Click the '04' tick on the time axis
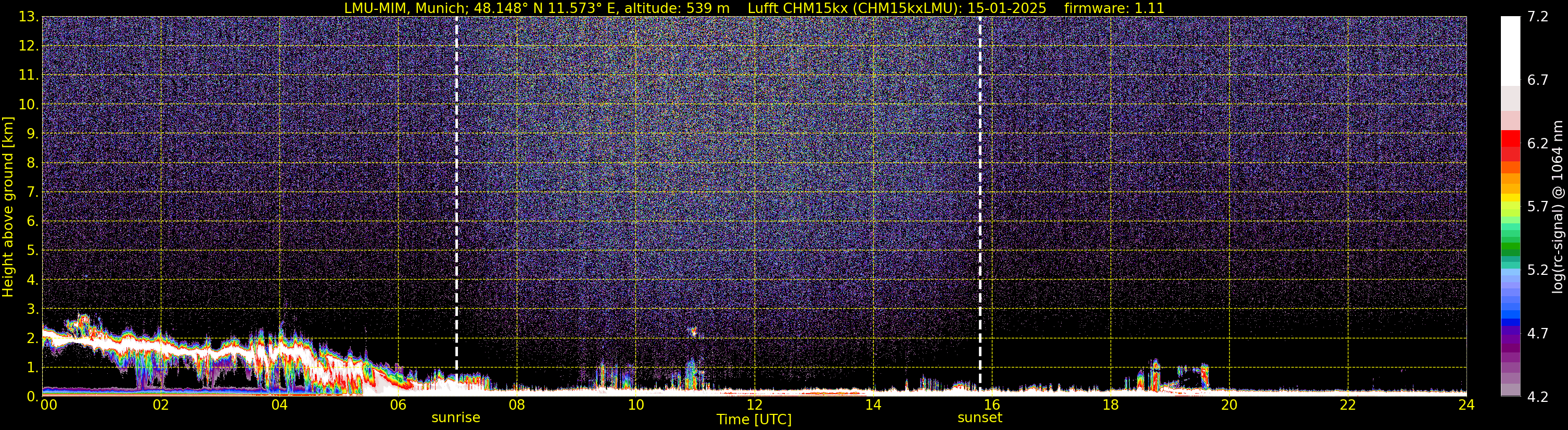The width and height of the screenshot is (1568, 430). (279, 405)
